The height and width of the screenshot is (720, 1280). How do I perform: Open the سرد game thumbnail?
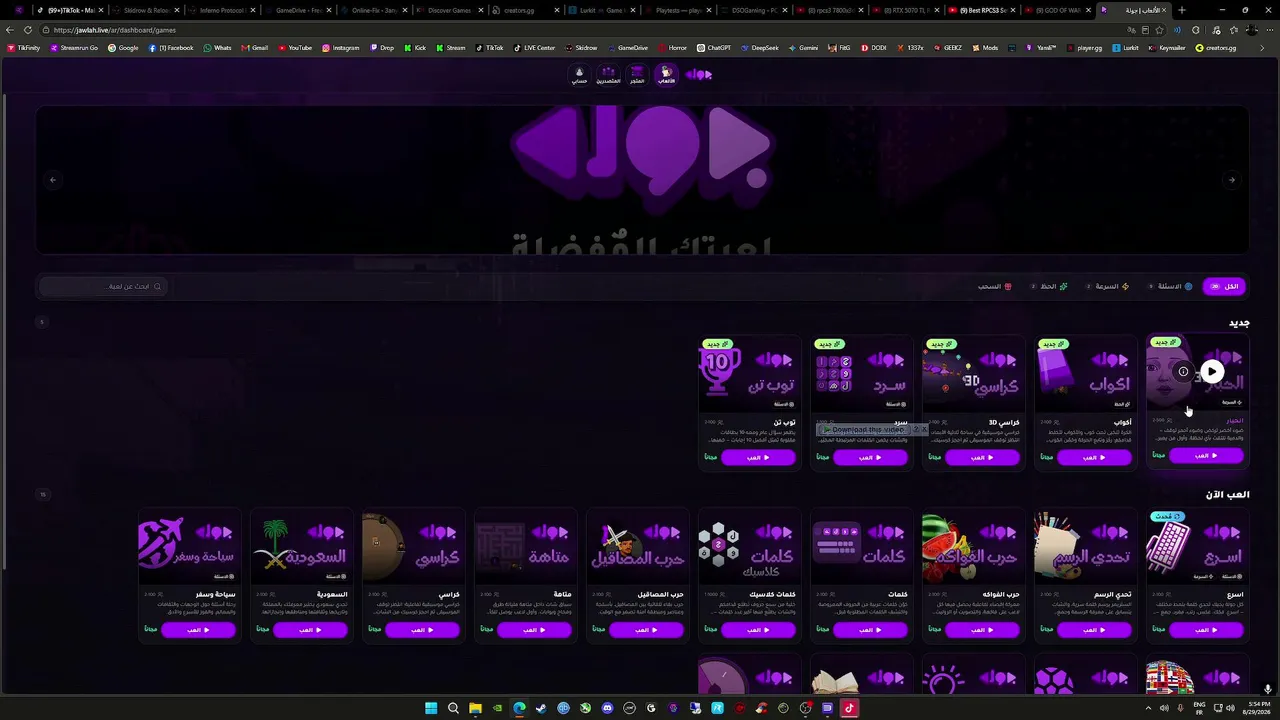[861, 372]
